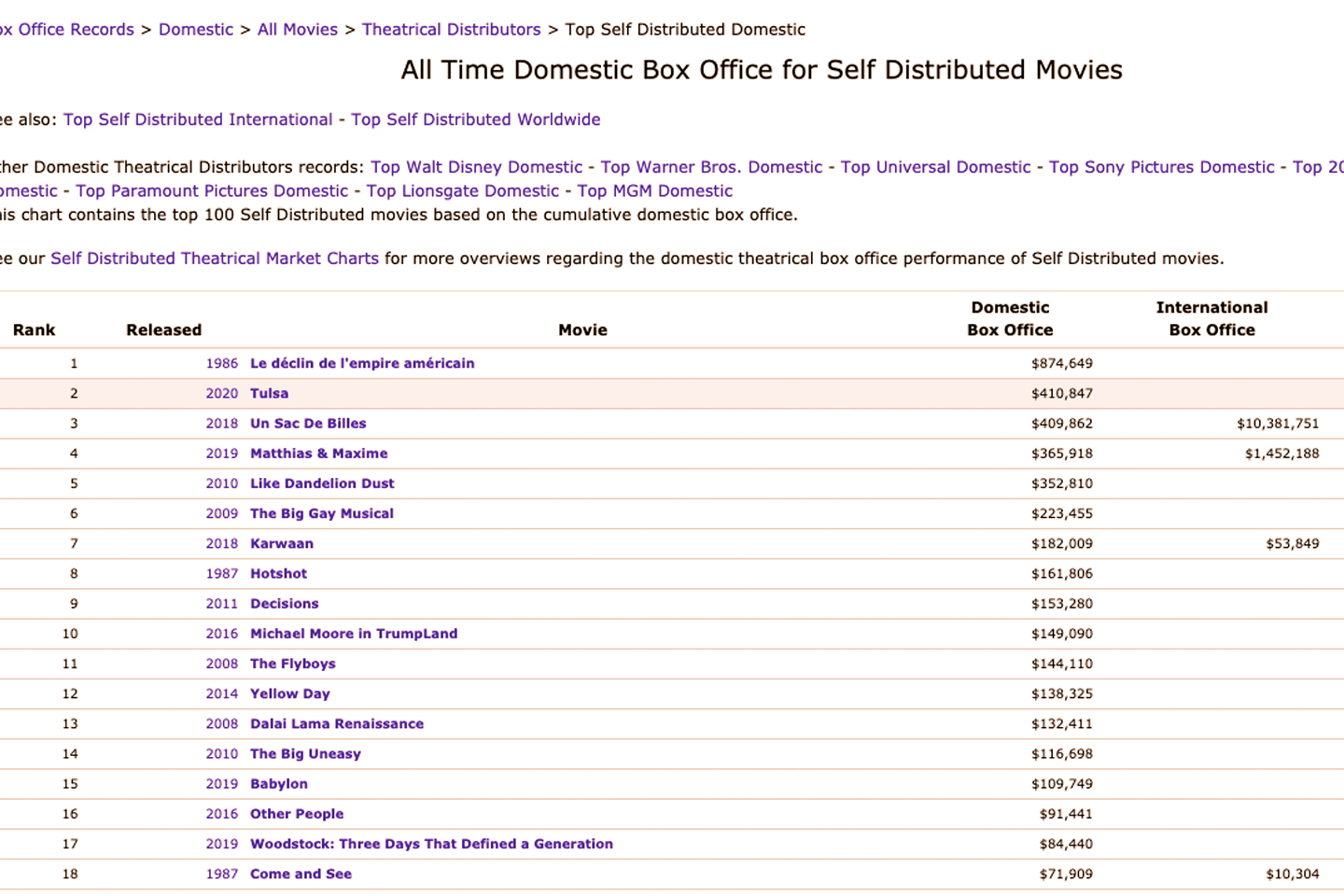Open Top Self Distributed Worldwide
1344x896 pixels.
(x=476, y=119)
